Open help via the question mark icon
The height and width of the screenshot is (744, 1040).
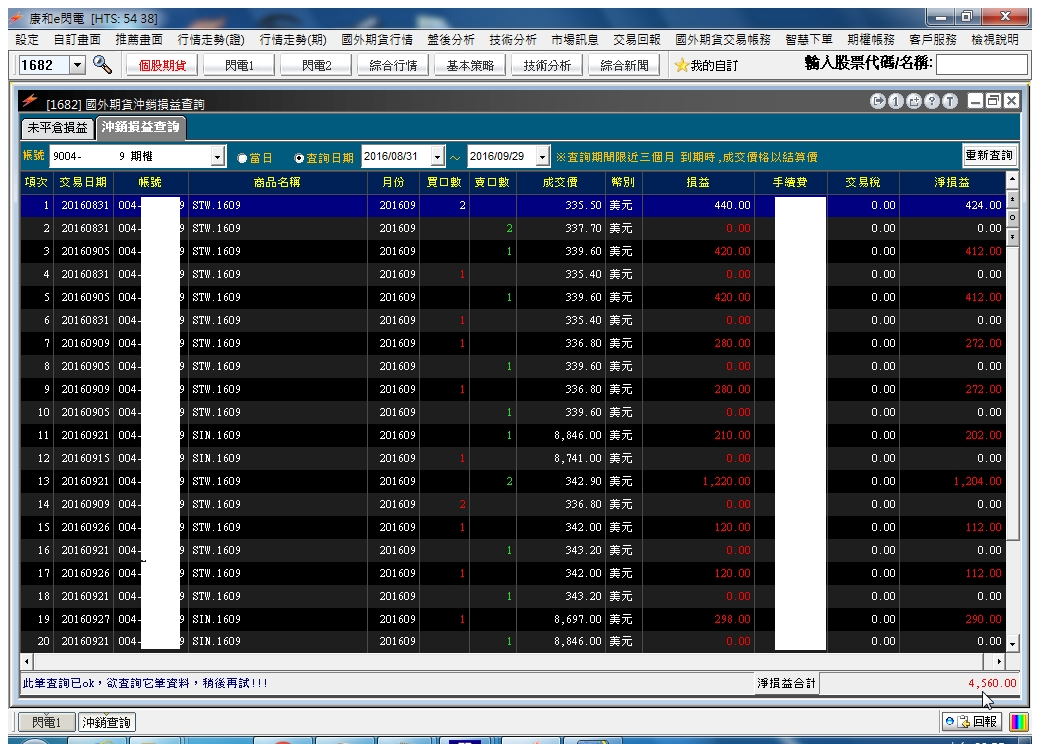coord(932,101)
